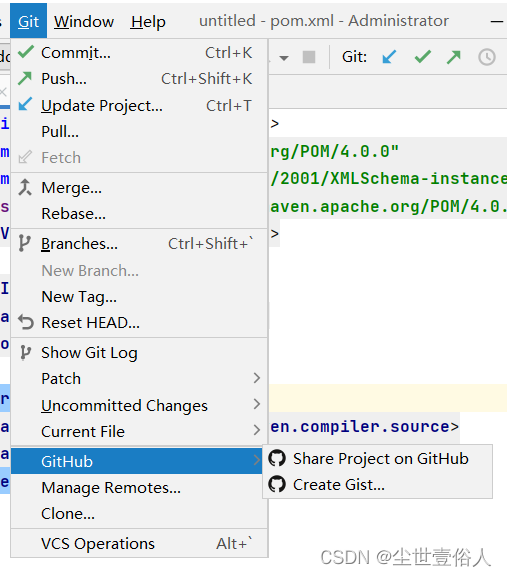
Task: Select Uncommitted Changes submenu entry
Action: (x=139, y=406)
